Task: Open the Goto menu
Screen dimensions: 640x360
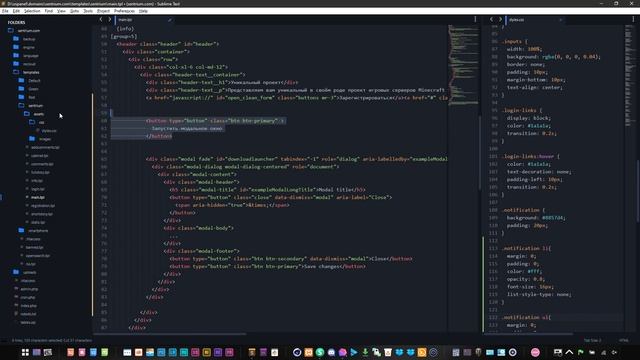Action: 74,11
